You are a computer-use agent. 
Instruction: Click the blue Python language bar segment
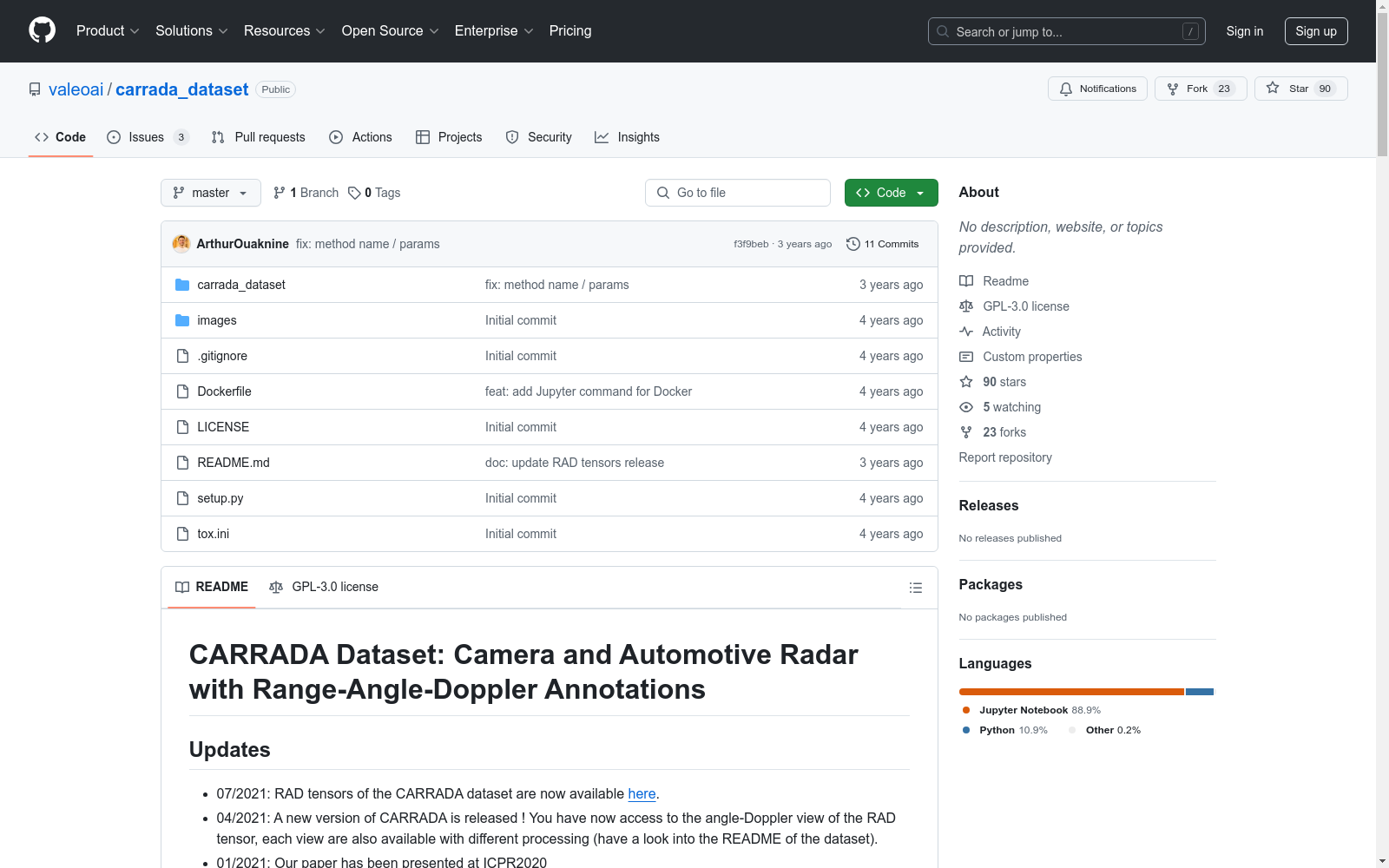pyautogui.click(x=1200, y=692)
